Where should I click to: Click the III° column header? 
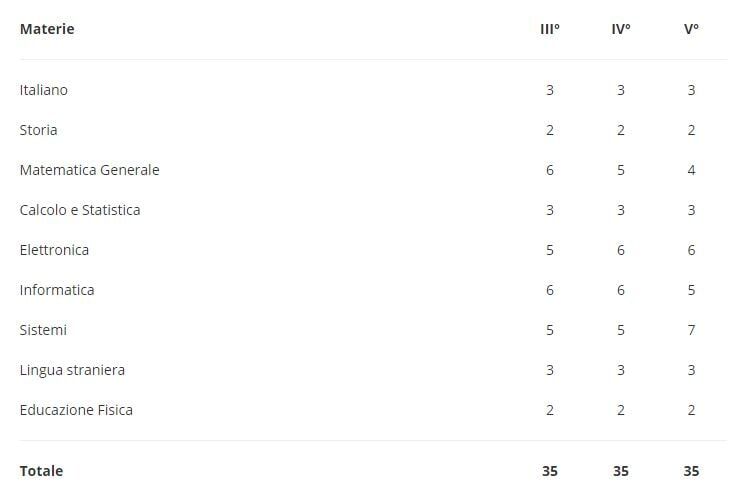550,29
